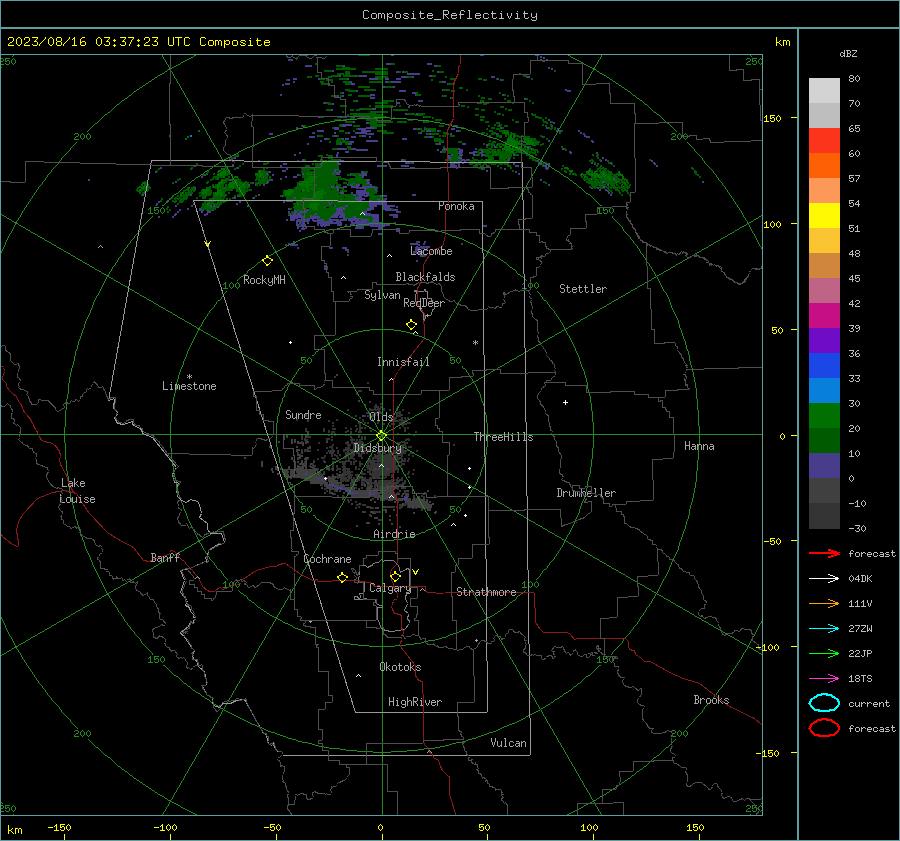Click the Drumheller city label
Image resolution: width=900 pixels, height=841 pixels.
point(586,493)
